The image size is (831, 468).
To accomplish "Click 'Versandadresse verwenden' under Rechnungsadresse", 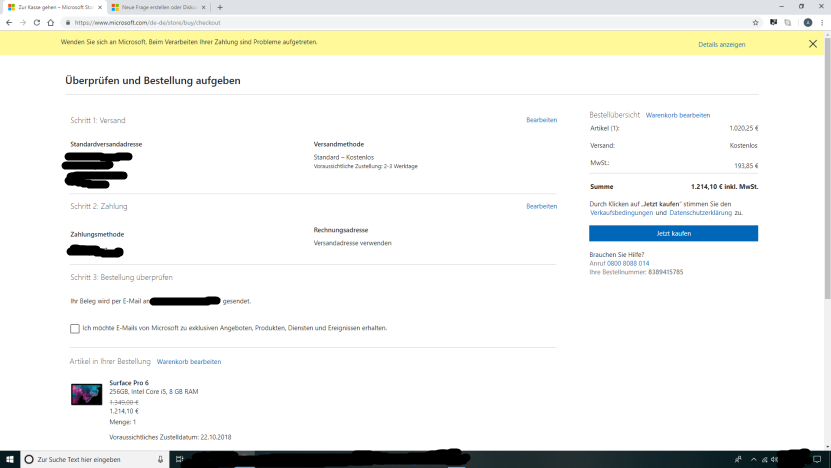I will click(x=352, y=243).
